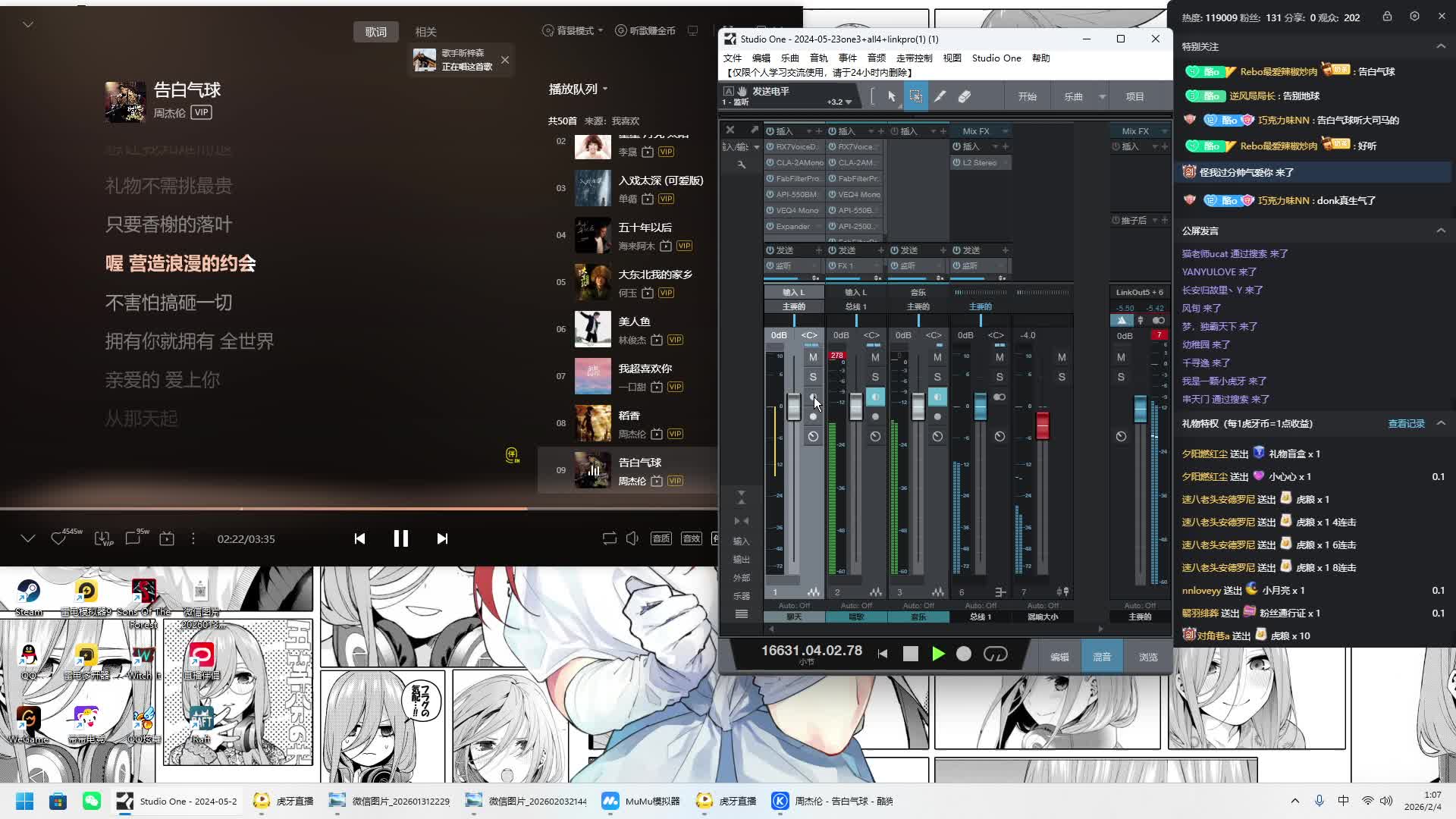Click the record button in transport

(963, 654)
